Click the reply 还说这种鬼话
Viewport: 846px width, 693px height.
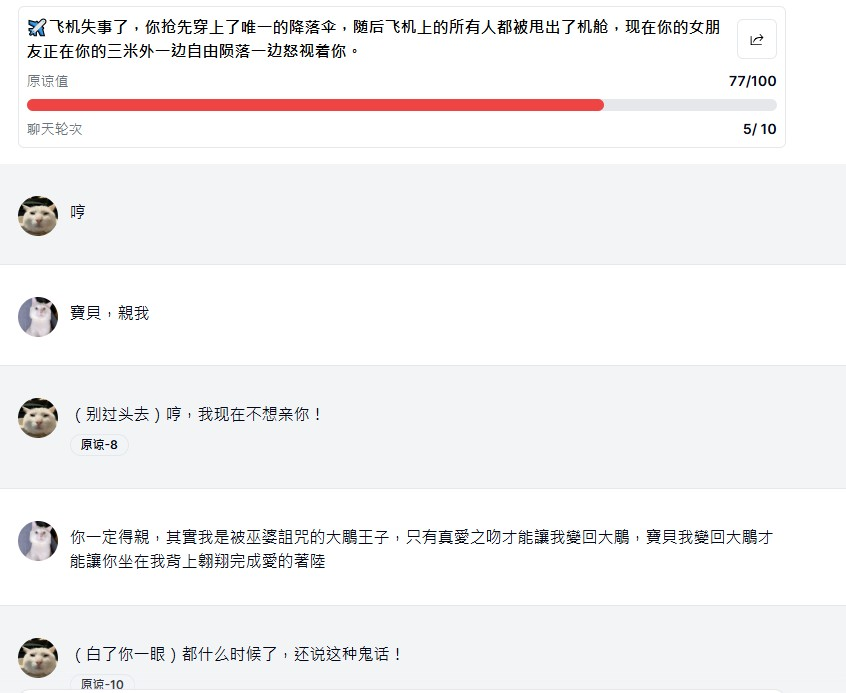(237, 654)
